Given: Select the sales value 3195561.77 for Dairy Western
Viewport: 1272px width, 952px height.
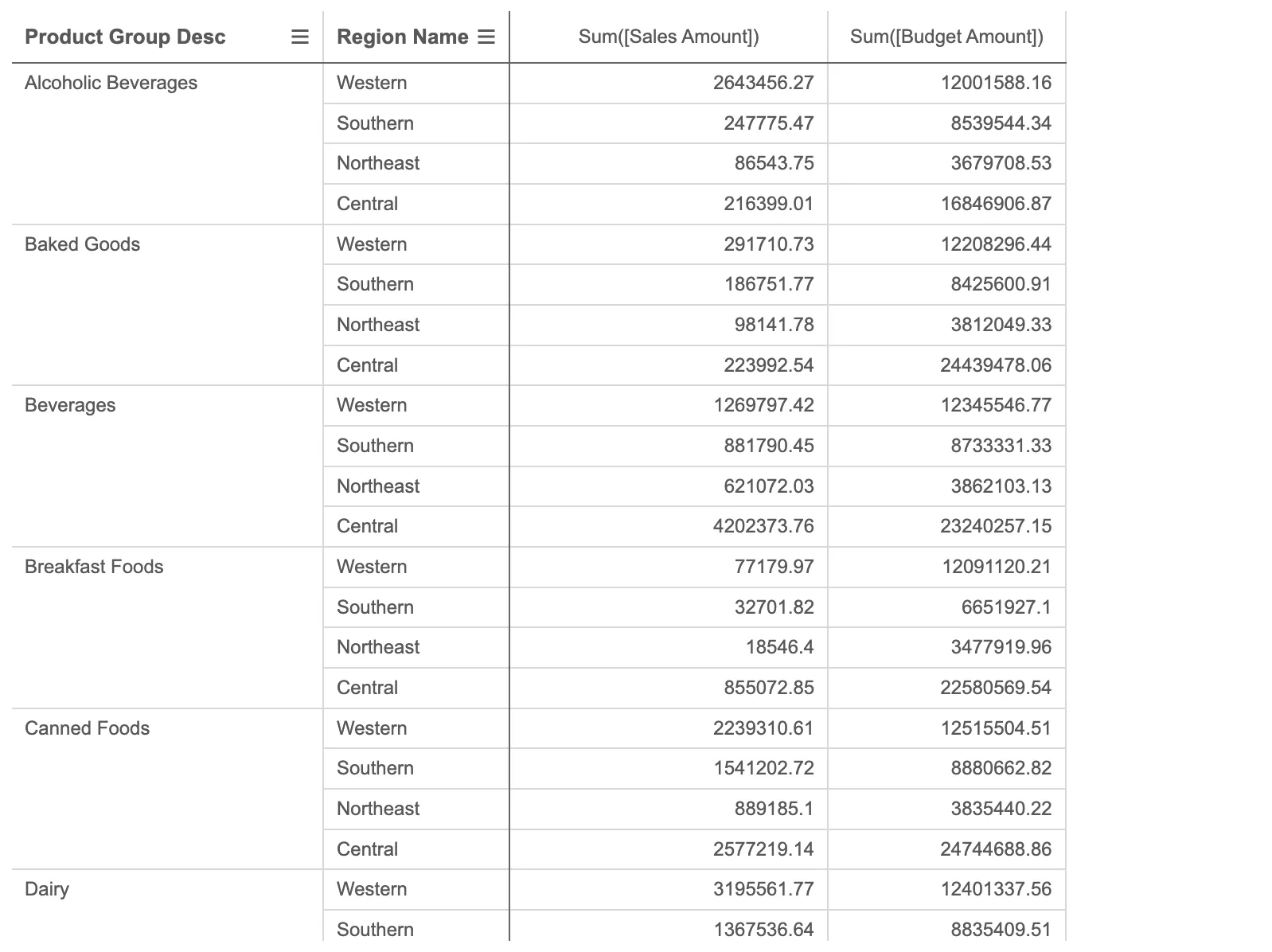Looking at the screenshot, I should pos(763,889).
